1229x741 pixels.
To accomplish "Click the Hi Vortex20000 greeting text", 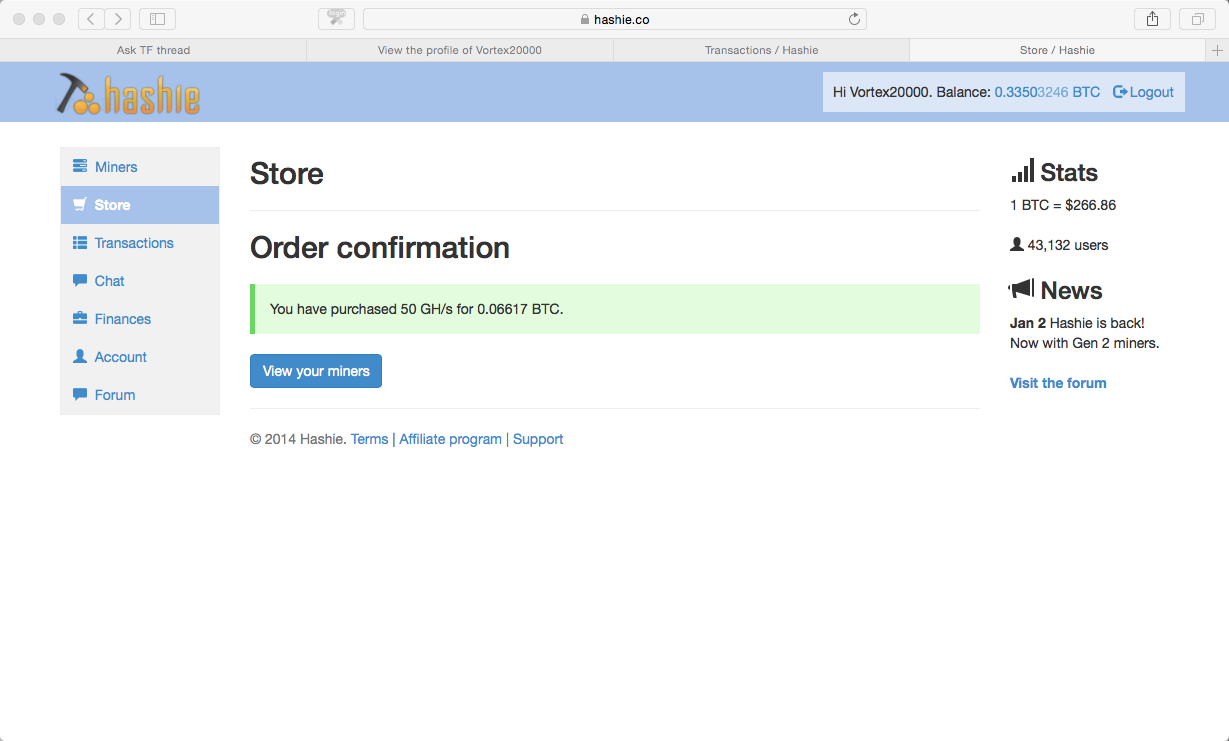I will [x=882, y=92].
